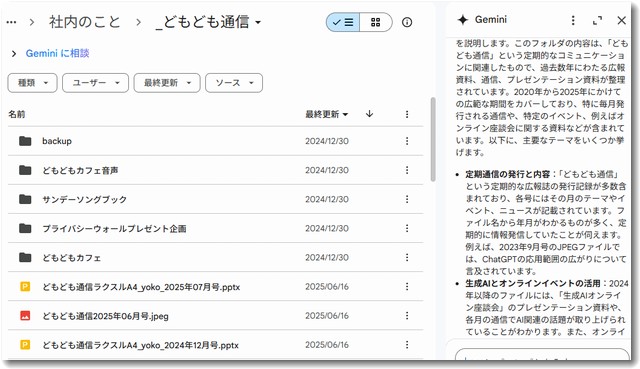Screen dimensions: 640x369
Task: Expand Gemini panel to full size
Action: click(x=598, y=20)
